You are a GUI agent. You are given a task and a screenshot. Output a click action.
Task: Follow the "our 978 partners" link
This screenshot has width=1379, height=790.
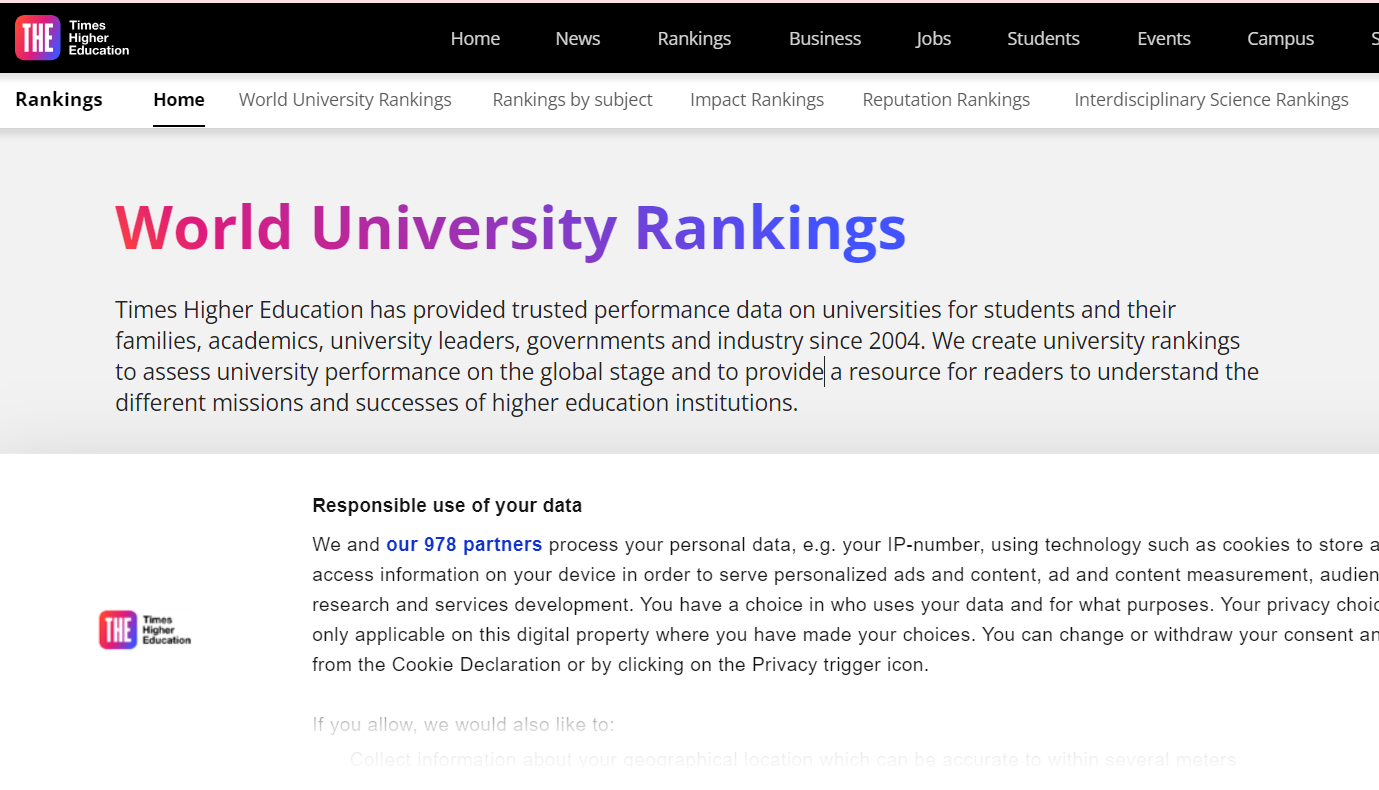pos(464,545)
